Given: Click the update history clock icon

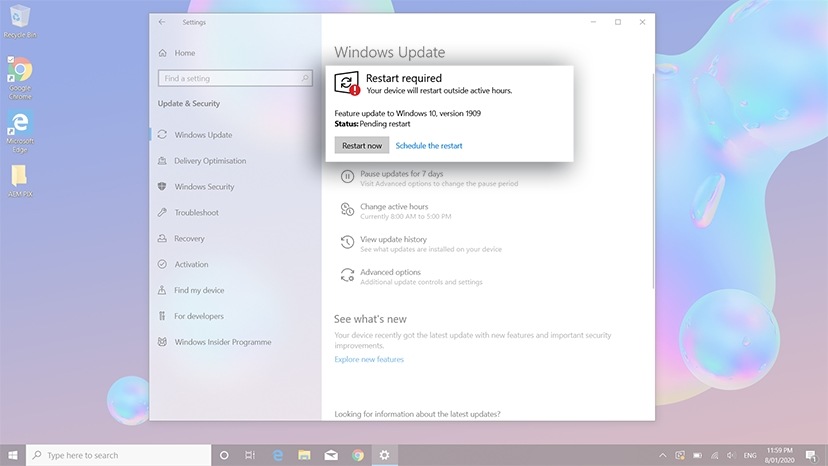Looking at the screenshot, I should click(347, 242).
